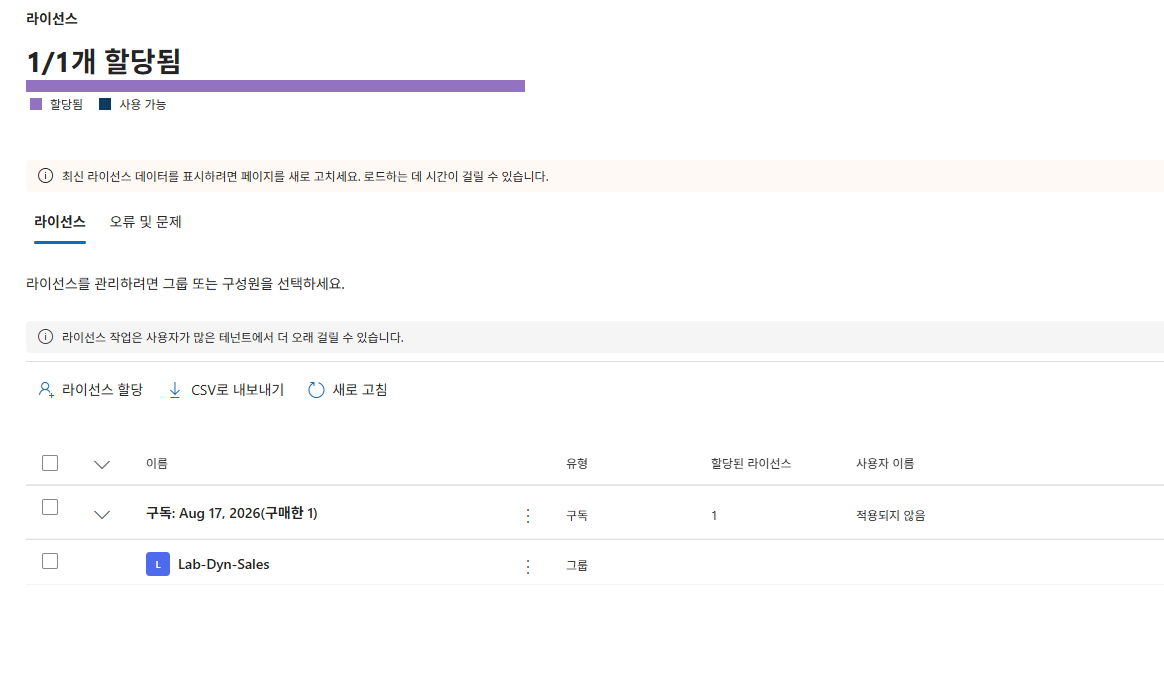The height and width of the screenshot is (685, 1164).
Task: Click the assign license person icon
Action: 45,390
